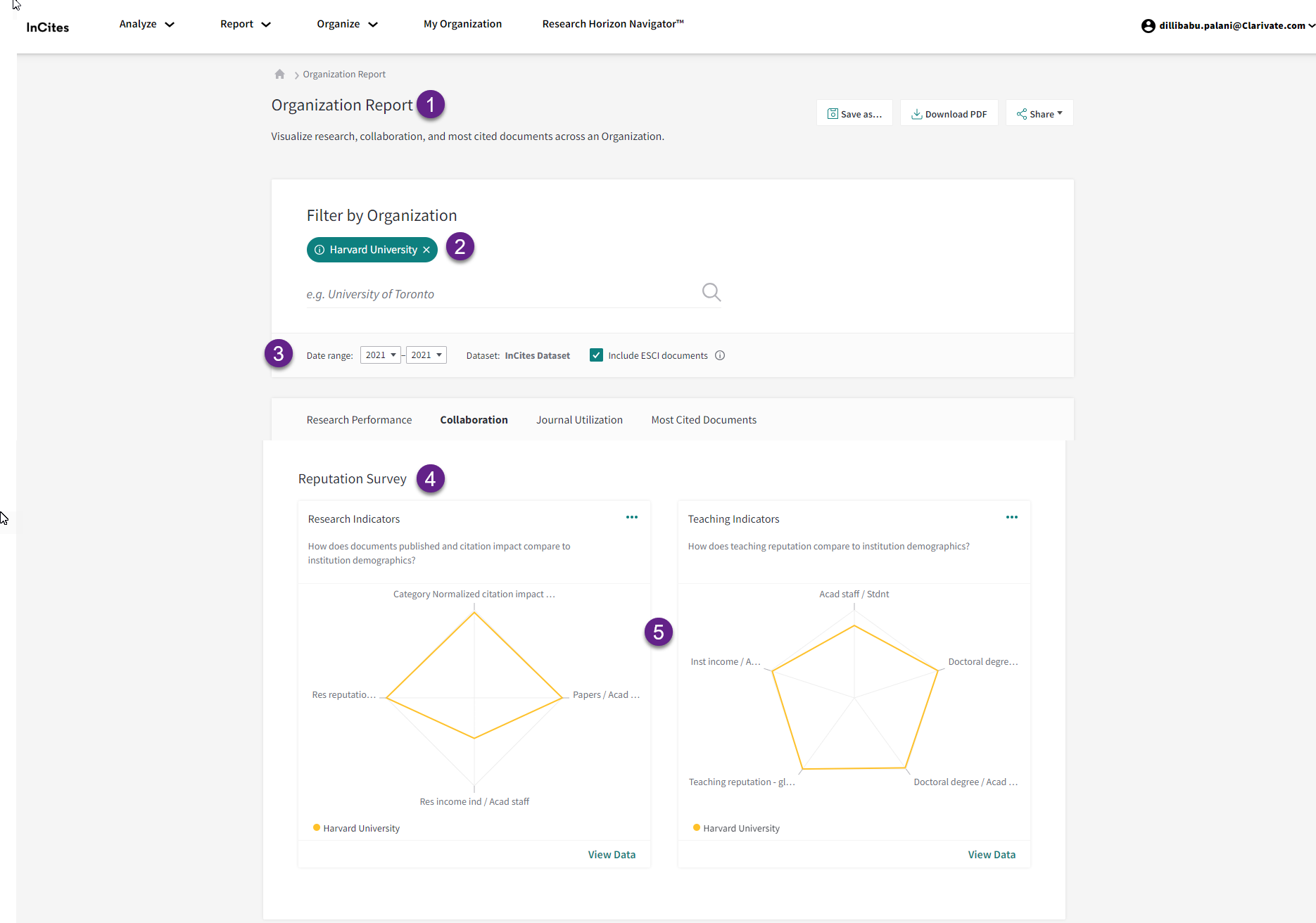
Task: Click the Category Normalized citation impact axis label
Action: tap(474, 594)
